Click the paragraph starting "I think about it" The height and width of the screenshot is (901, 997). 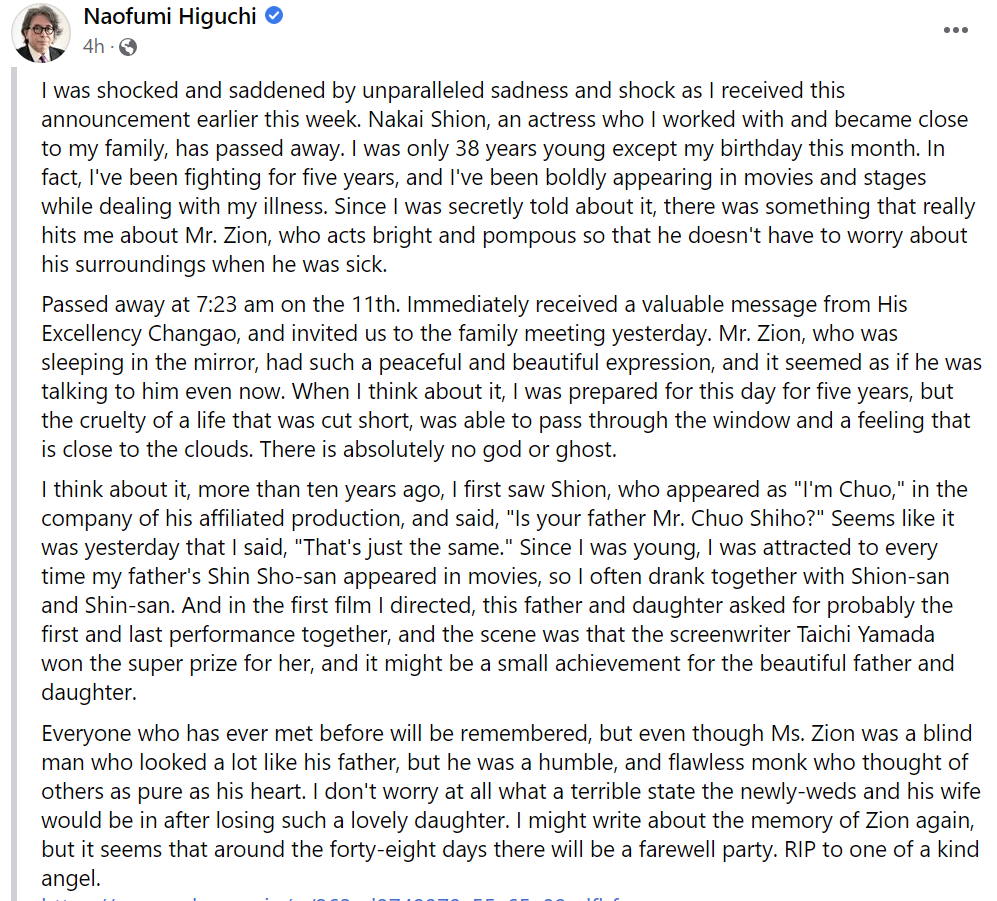click(500, 590)
